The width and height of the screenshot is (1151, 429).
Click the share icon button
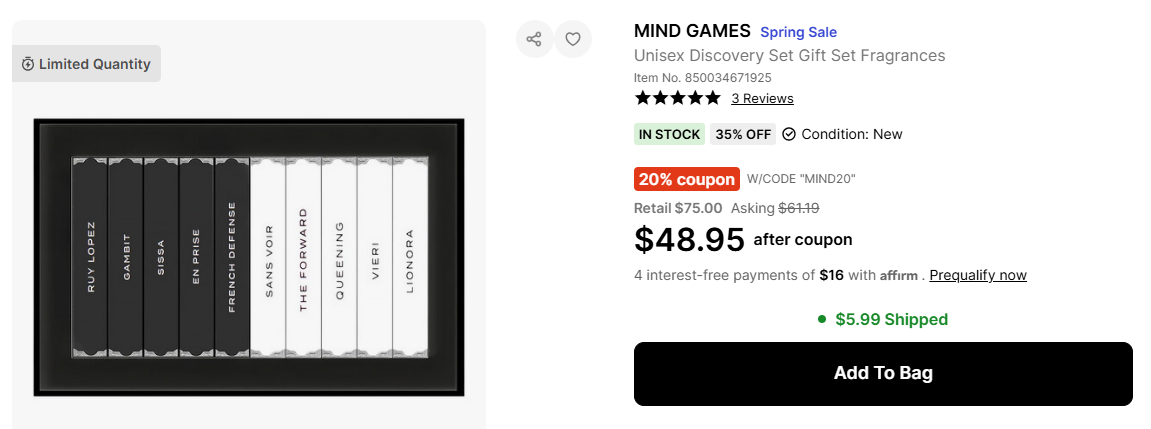534,39
